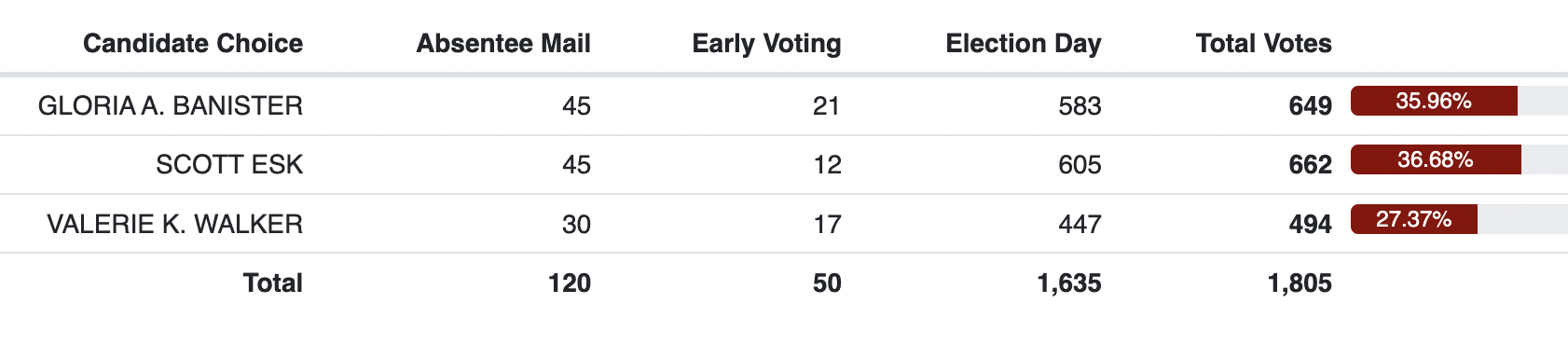Select candidate name VALERIE K. WALKER
Viewport: 1568px width, 345px height.
pos(175,224)
